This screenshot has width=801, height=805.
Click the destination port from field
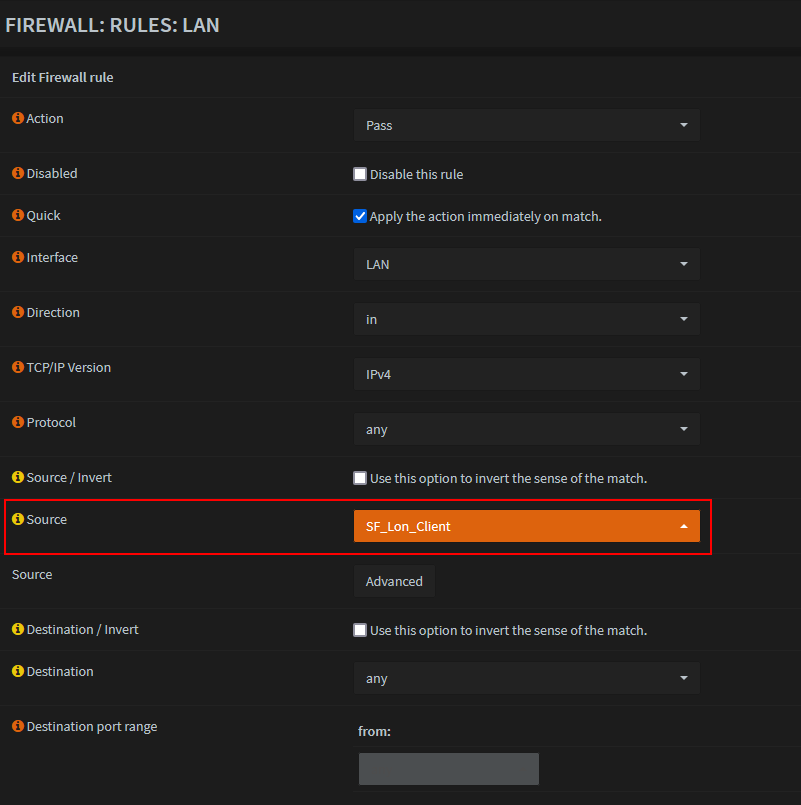[448, 769]
